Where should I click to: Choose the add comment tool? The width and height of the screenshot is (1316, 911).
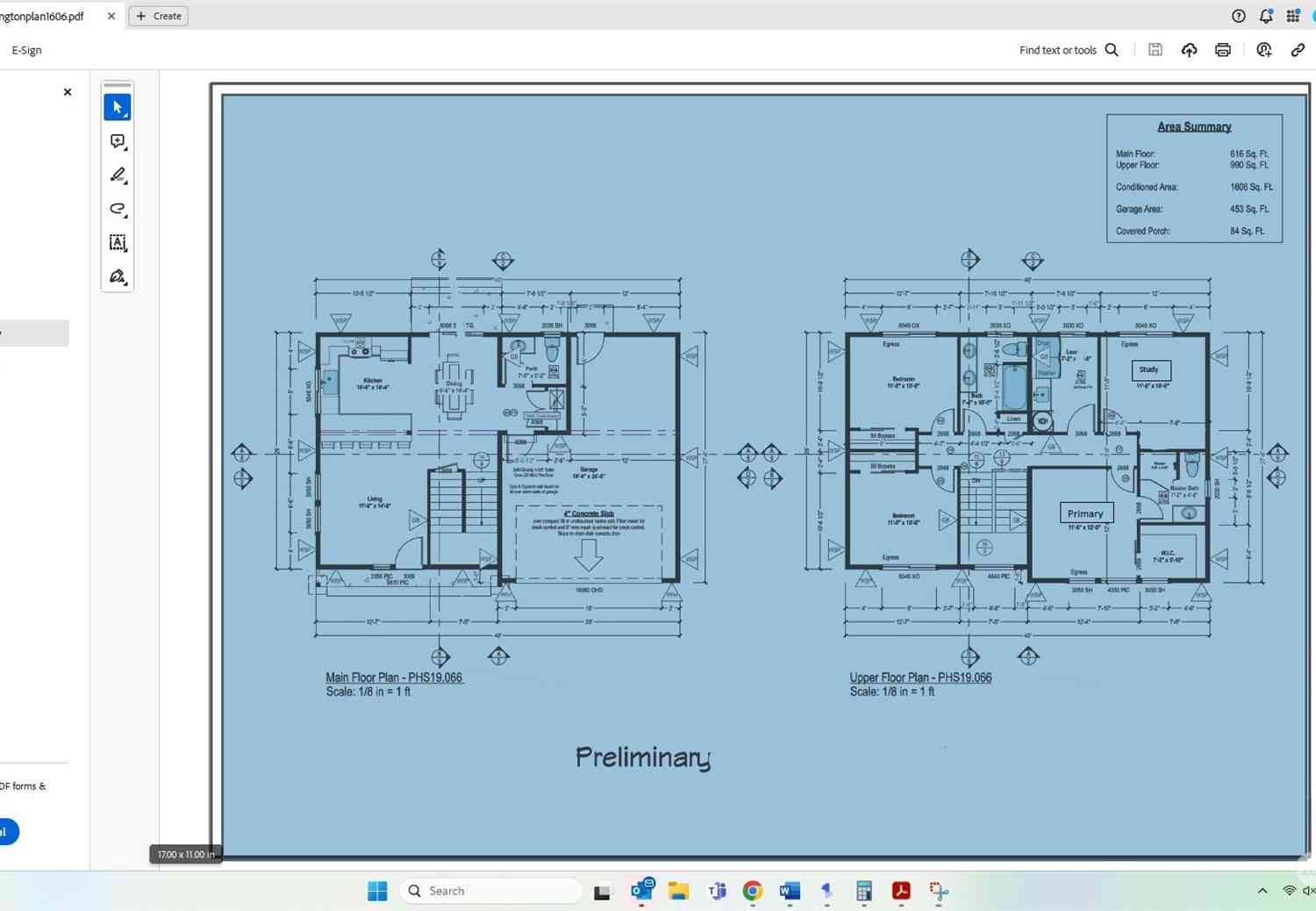click(118, 141)
